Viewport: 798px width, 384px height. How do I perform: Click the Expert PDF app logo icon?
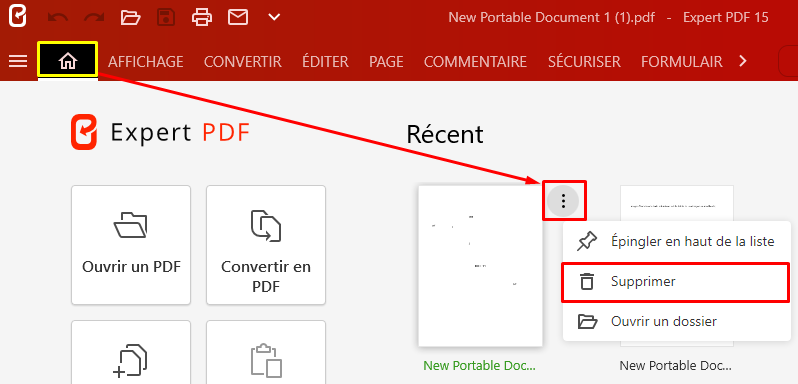pos(18,17)
